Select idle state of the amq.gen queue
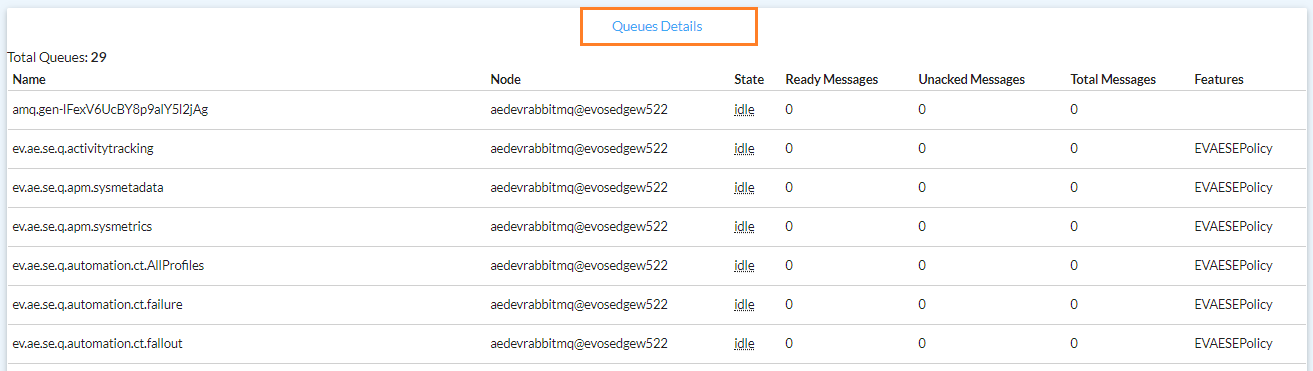The width and height of the screenshot is (1313, 371). 744,110
